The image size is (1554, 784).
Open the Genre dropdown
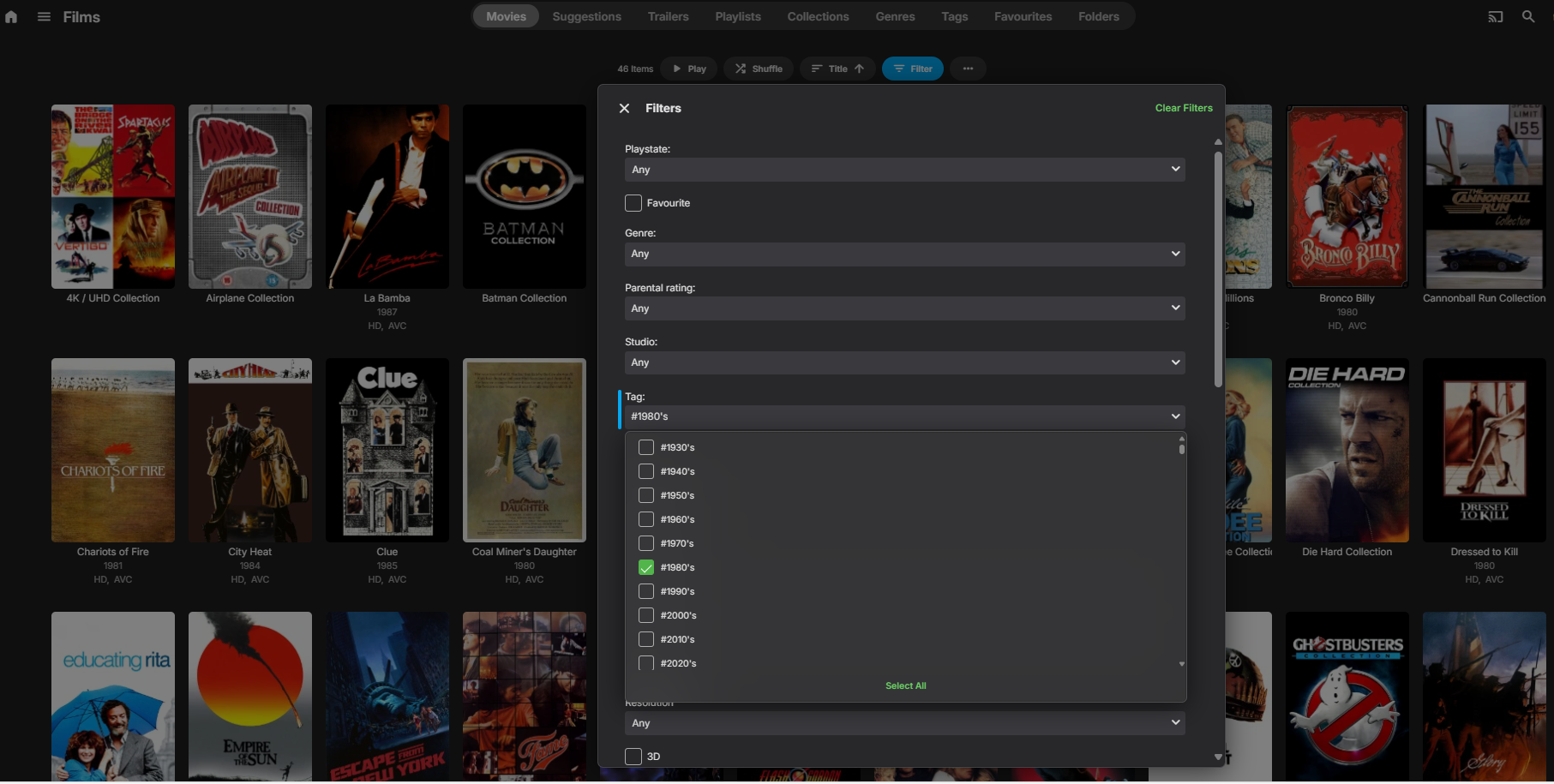point(904,254)
